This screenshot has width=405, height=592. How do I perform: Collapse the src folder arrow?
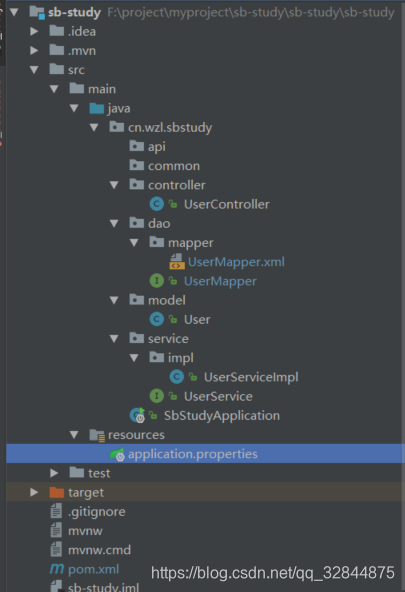click(x=34, y=69)
